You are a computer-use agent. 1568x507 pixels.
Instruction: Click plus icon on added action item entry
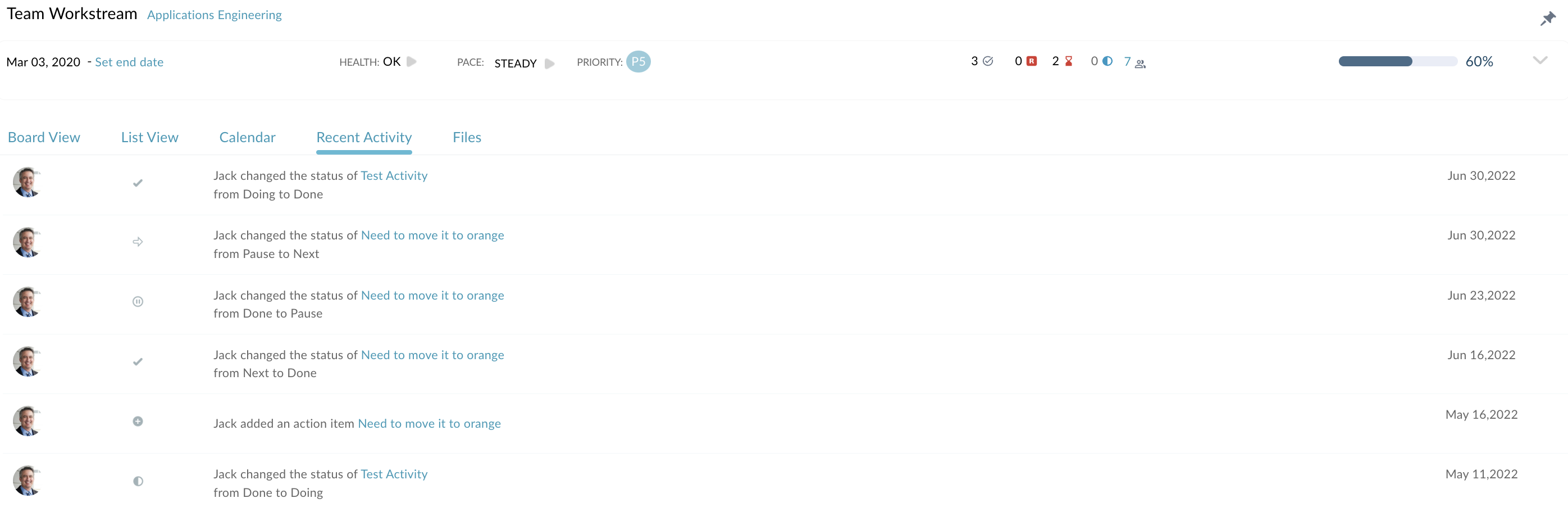coord(138,422)
